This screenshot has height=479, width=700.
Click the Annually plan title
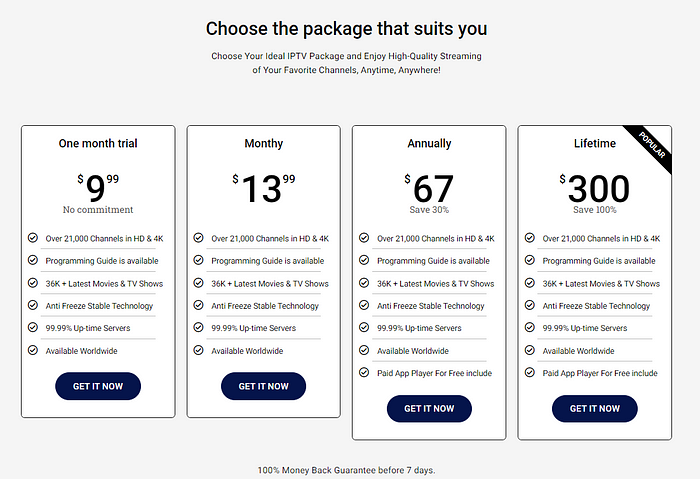(429, 143)
